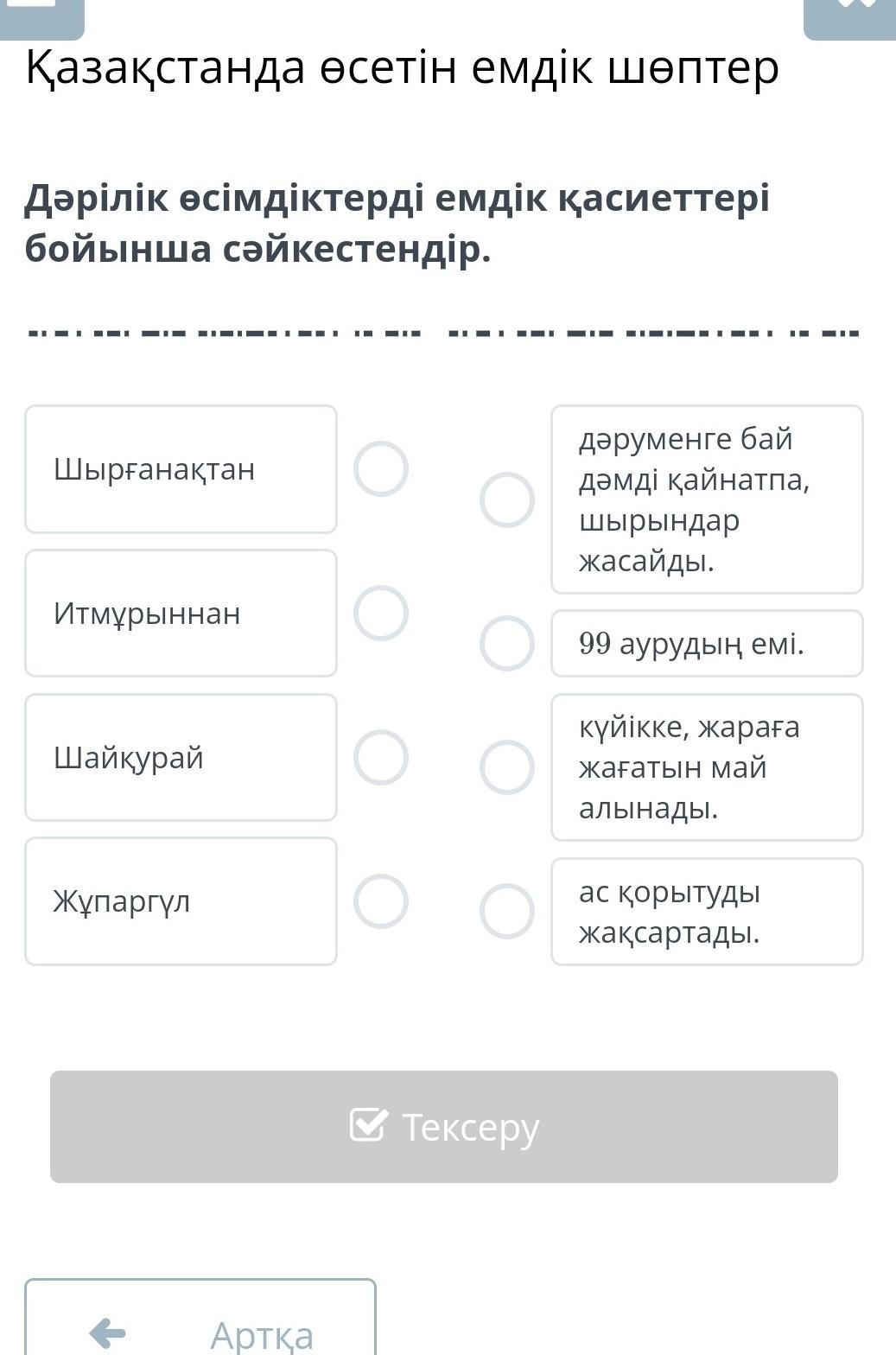Click күйікке, жараға жағатын май алынады card
Image resolution: width=896 pixels, height=1355 pixels.
click(707, 767)
